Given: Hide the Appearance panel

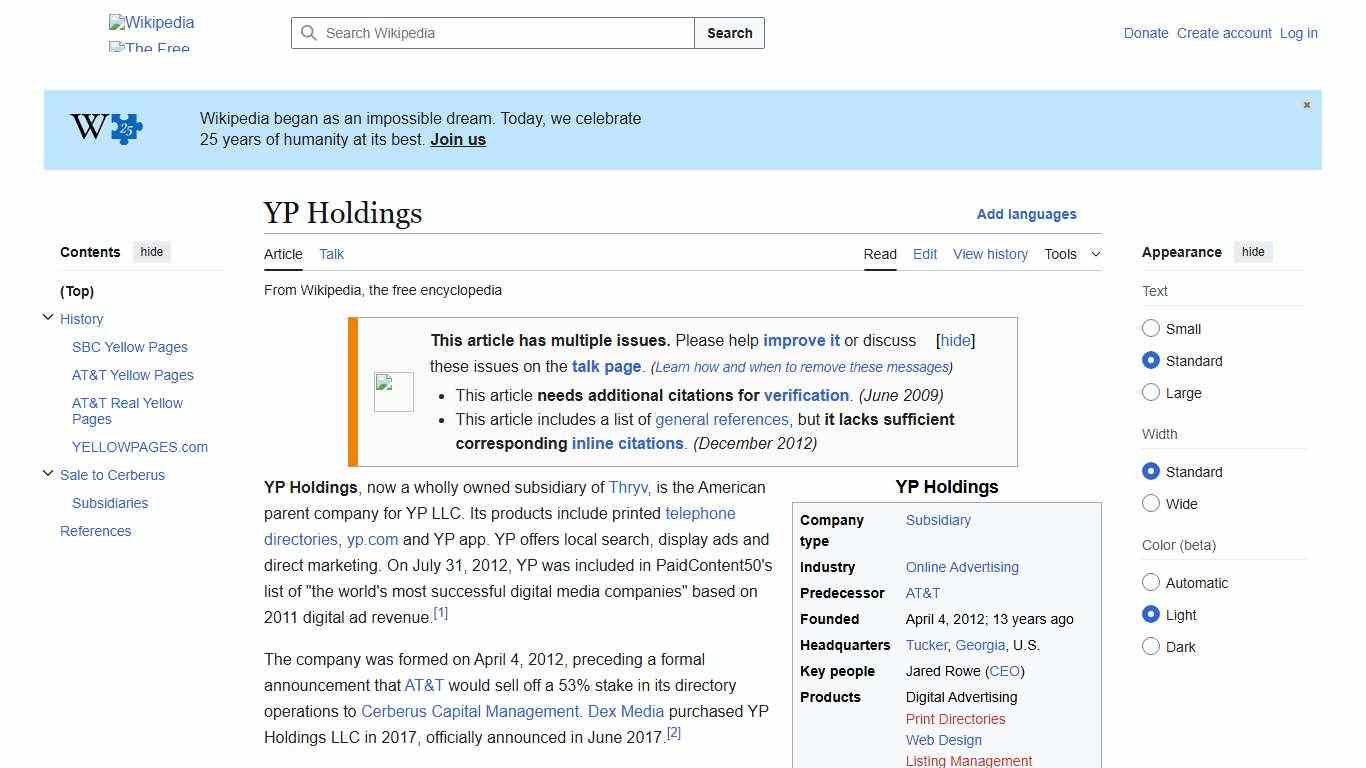Looking at the screenshot, I should pos(1253,252).
